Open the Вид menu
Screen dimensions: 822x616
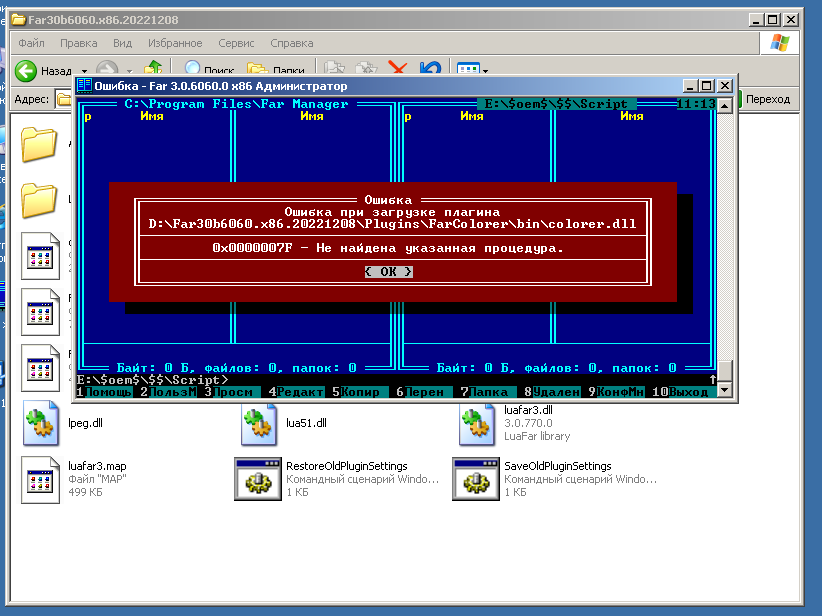coord(123,43)
